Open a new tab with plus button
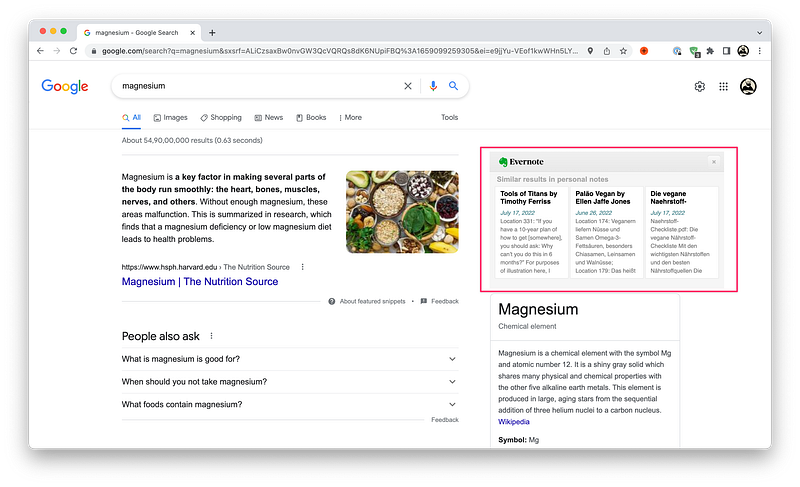The width and height of the screenshot is (800, 487). 212,33
